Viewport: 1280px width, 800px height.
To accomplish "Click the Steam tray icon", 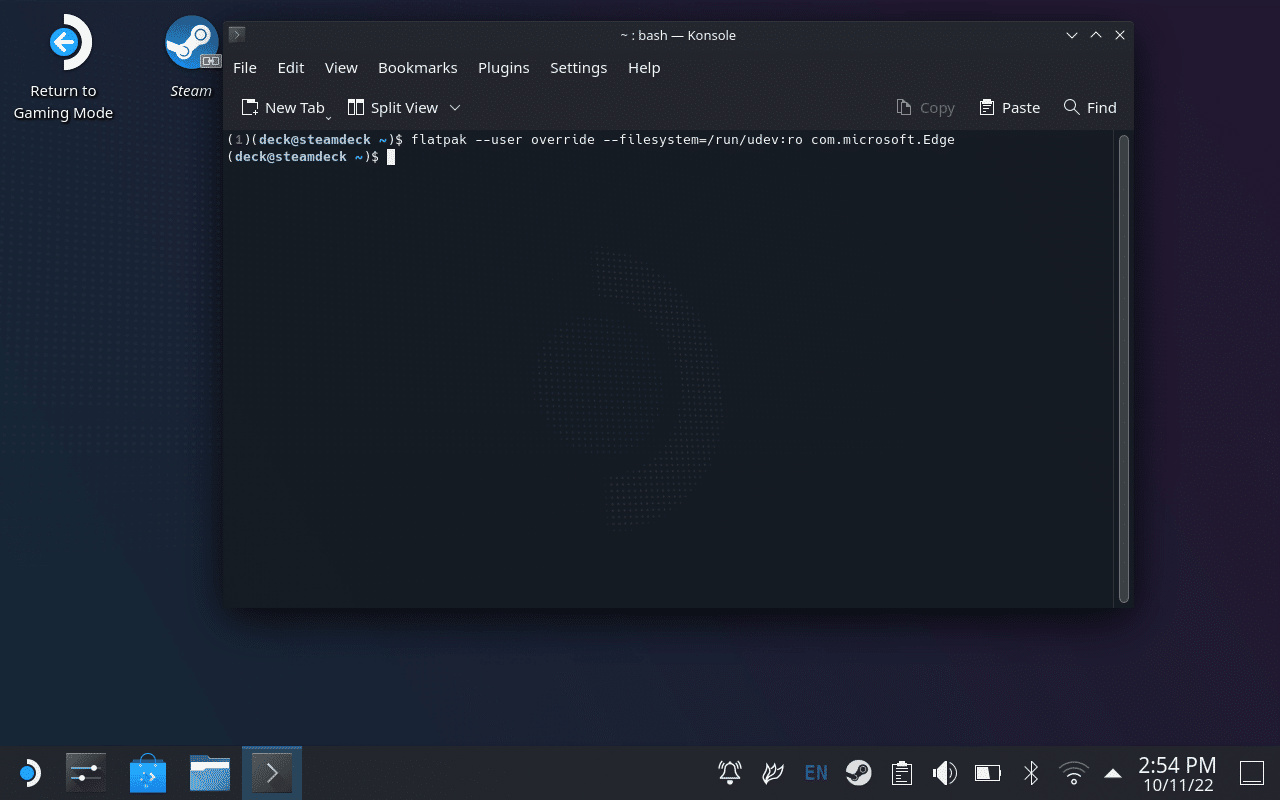I will pos(858,773).
